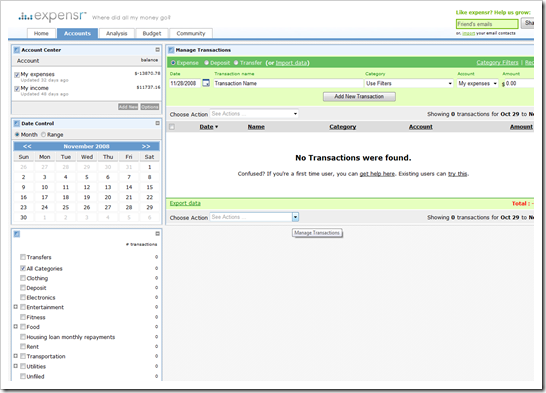Viewport: 546px width, 393px height.
Task: Check the Rent category checkbox
Action: tap(23, 346)
